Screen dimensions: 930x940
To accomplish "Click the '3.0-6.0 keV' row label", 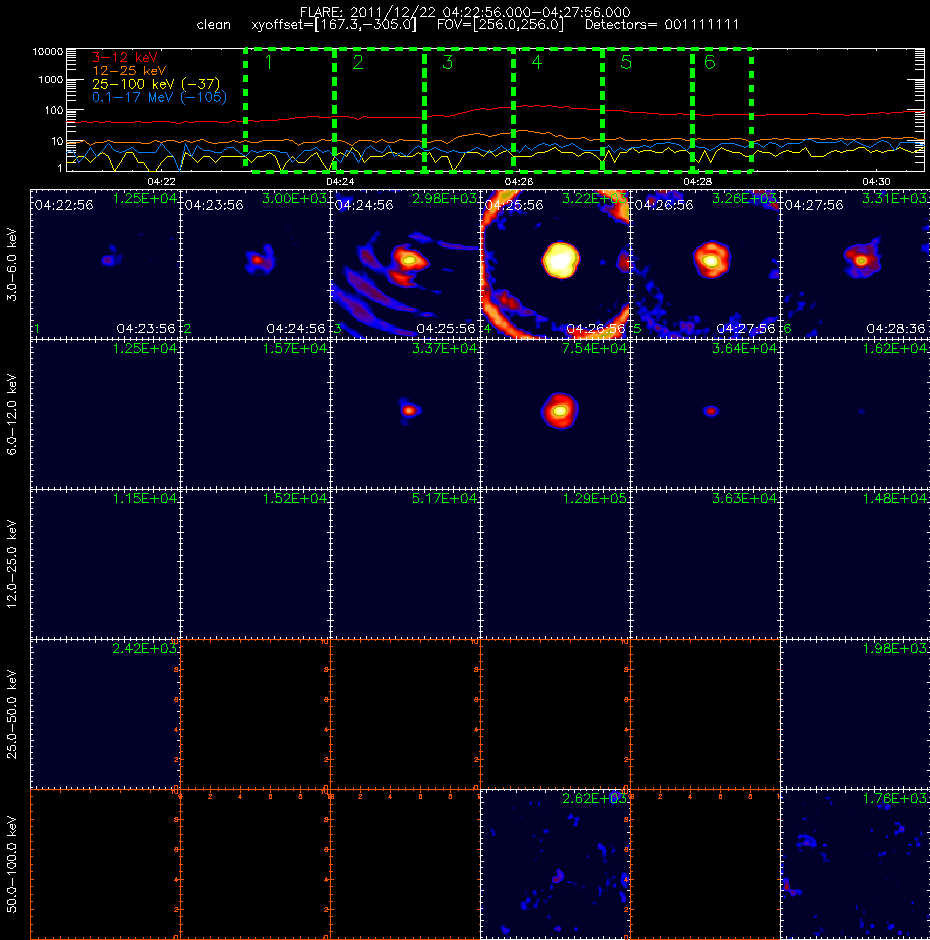I will coord(12,264).
